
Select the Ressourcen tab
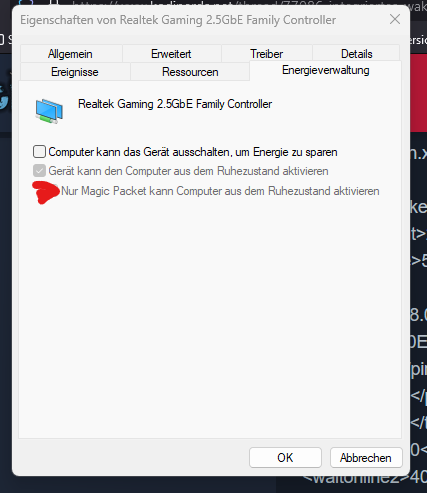tap(190, 72)
